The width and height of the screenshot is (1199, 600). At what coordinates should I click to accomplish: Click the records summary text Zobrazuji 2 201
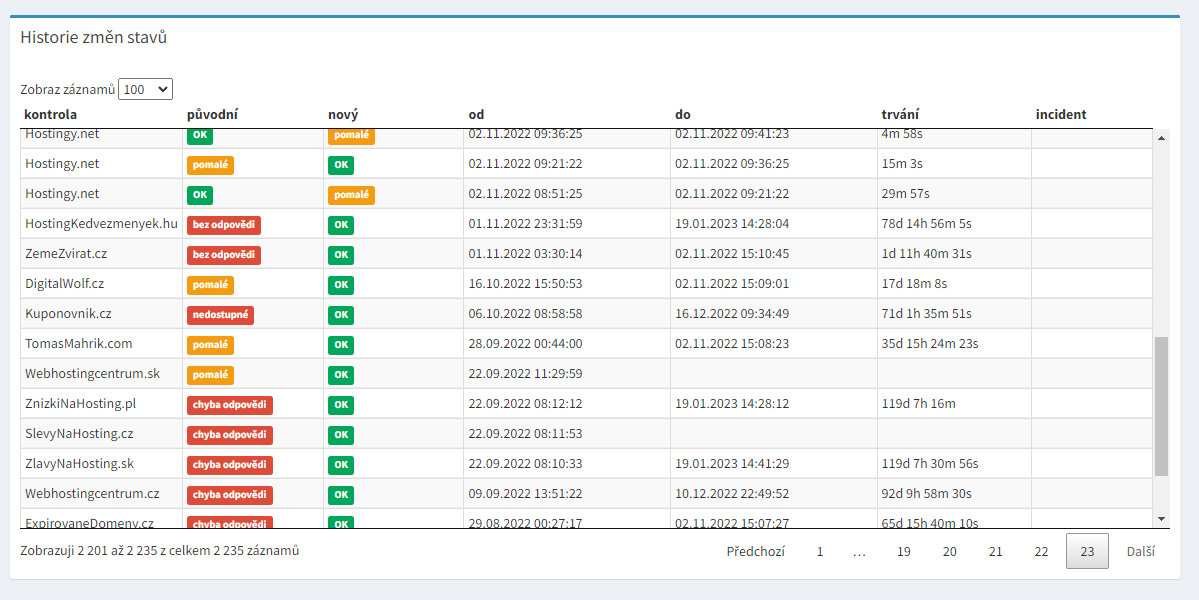coord(160,550)
